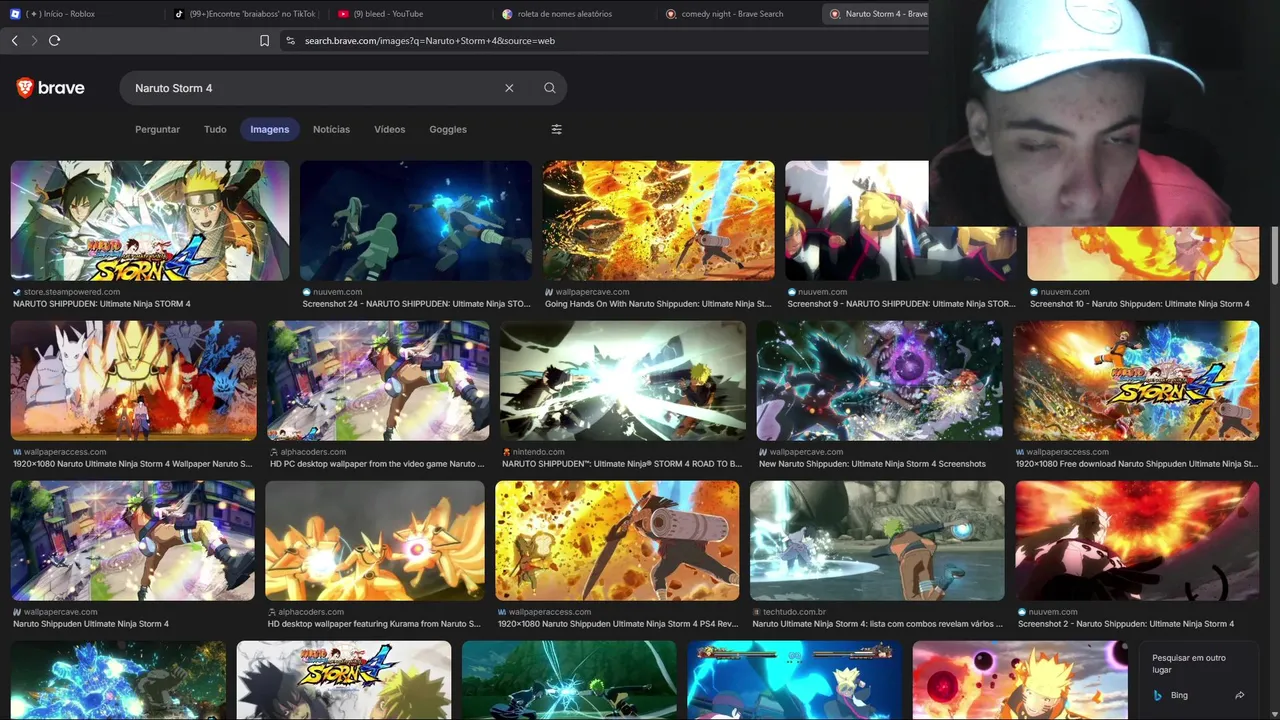This screenshot has height=720, width=1280.
Task: Open the 1920×1080 Naruto Ultimate Ninja wallpaper thumbnail
Action: [x=134, y=380]
